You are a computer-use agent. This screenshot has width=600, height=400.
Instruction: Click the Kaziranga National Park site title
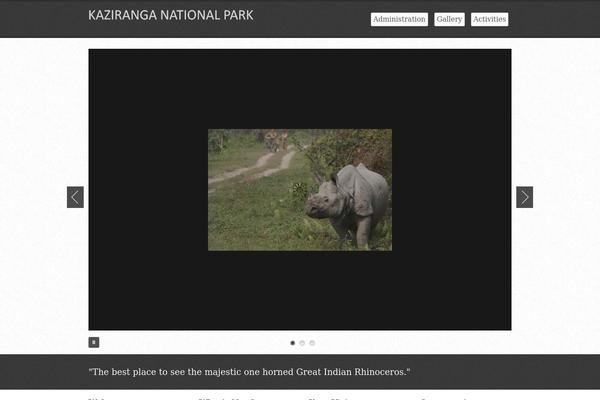(171, 15)
